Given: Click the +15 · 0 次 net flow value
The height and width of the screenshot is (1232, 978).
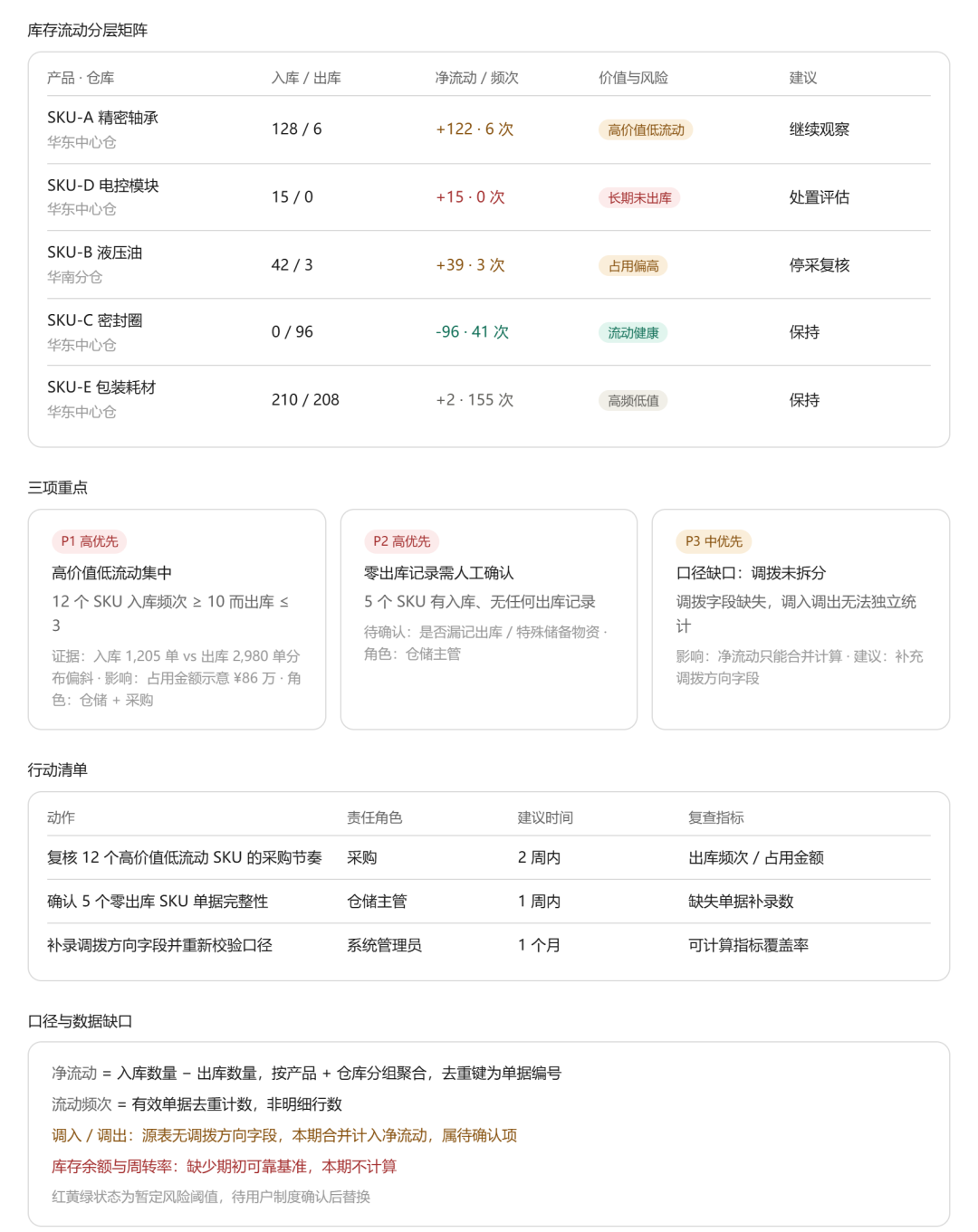Looking at the screenshot, I should [x=470, y=196].
